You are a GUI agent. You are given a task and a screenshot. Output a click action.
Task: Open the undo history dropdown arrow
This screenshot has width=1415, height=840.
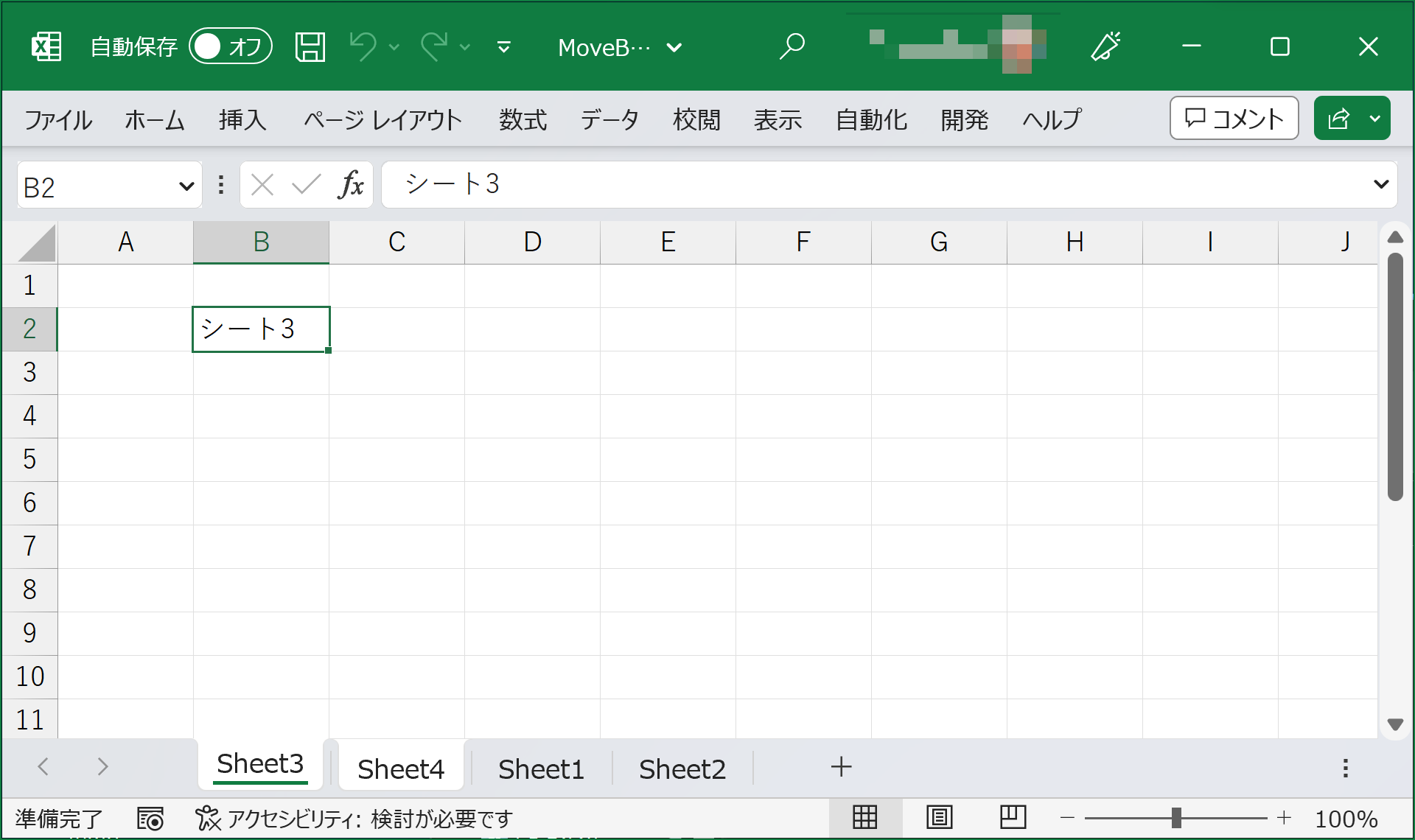pyautogui.click(x=394, y=47)
